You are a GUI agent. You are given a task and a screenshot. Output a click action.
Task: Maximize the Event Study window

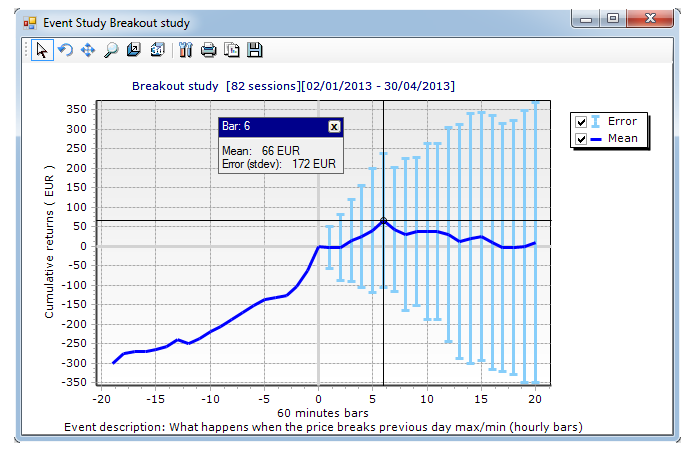coord(612,19)
